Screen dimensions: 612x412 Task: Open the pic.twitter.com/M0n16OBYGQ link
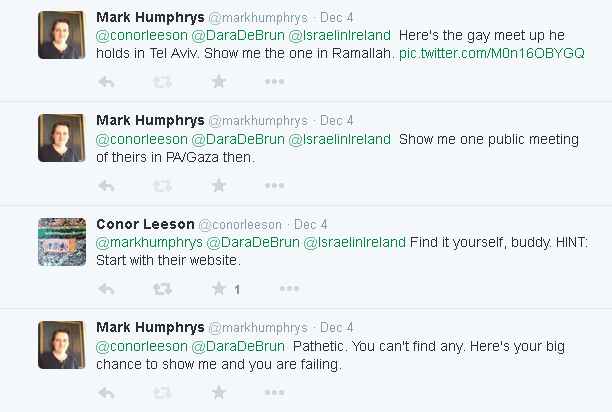point(491,52)
